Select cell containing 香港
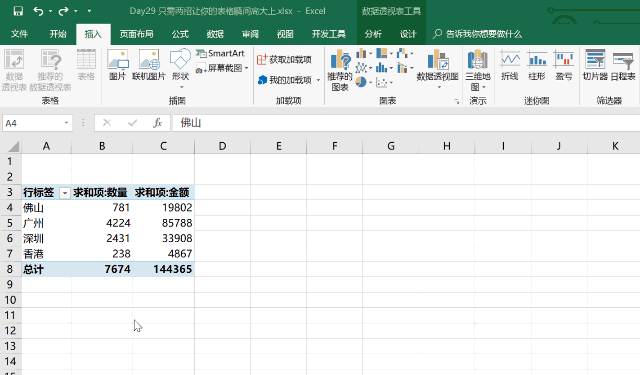 tap(46, 254)
